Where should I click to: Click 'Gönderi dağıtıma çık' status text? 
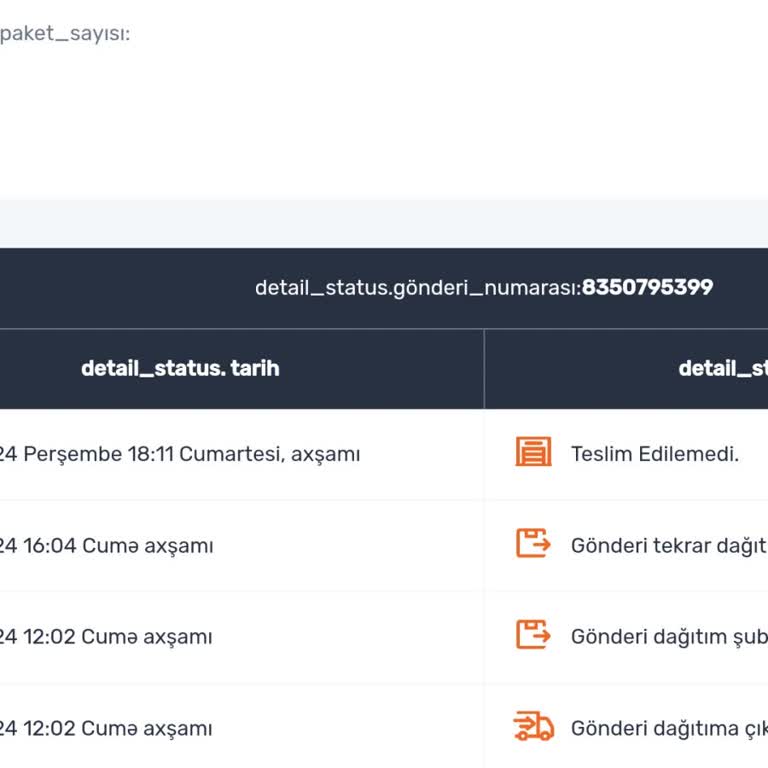coord(669,728)
